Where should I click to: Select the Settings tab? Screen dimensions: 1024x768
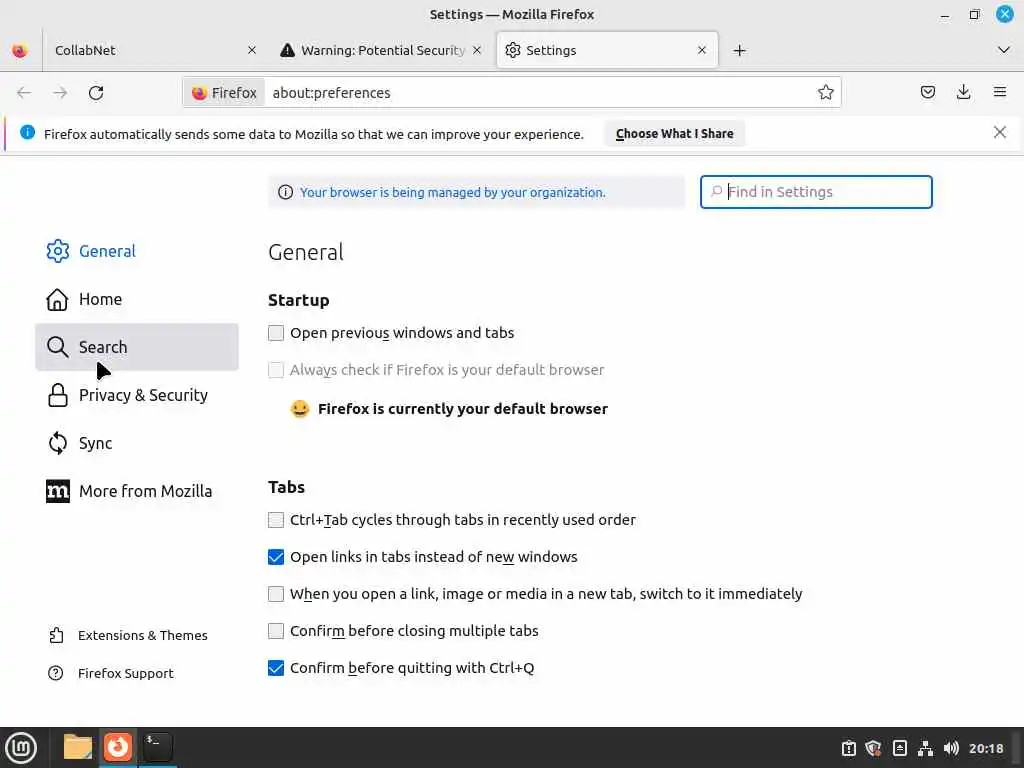click(x=607, y=50)
